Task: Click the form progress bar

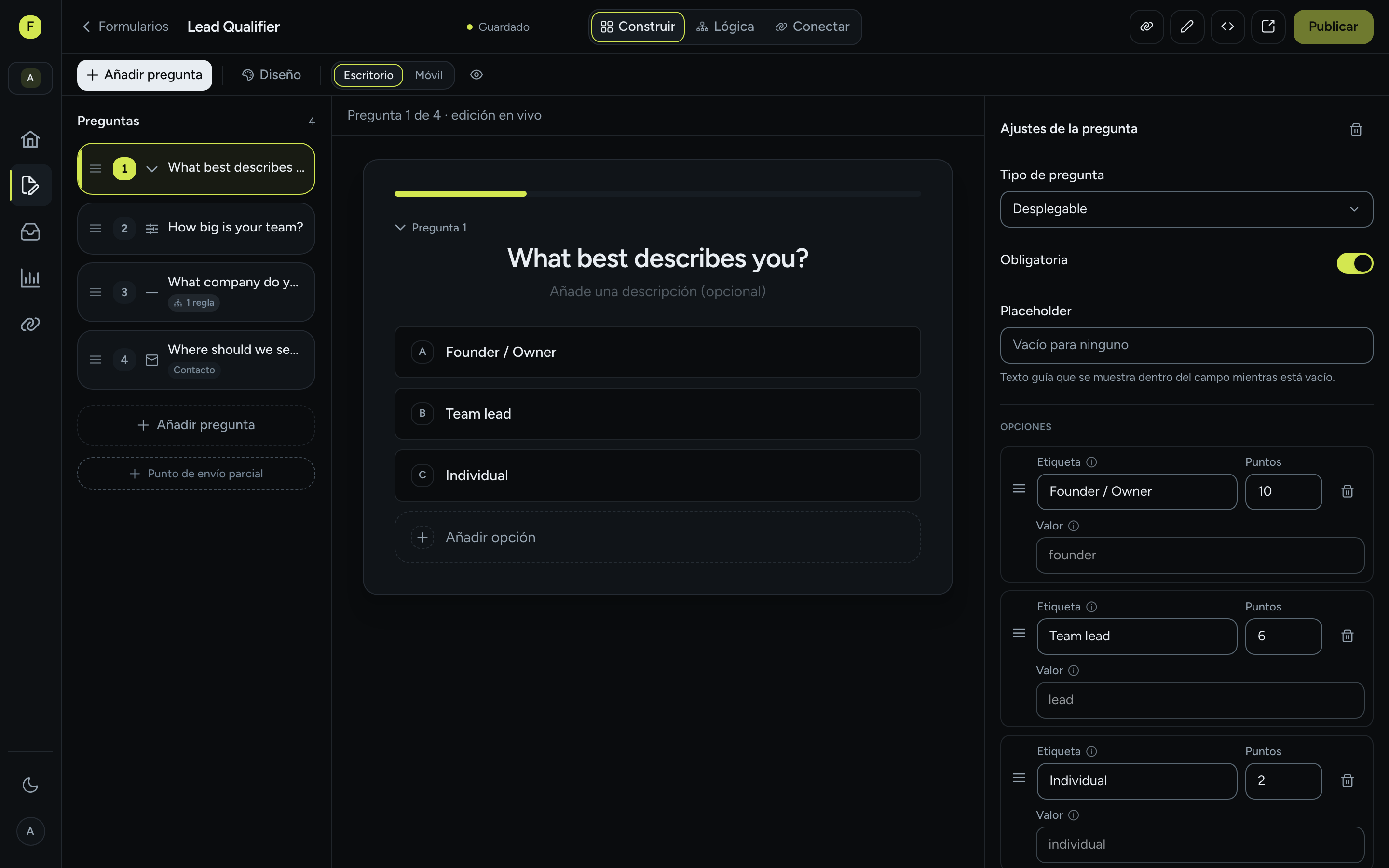Action: [x=657, y=194]
